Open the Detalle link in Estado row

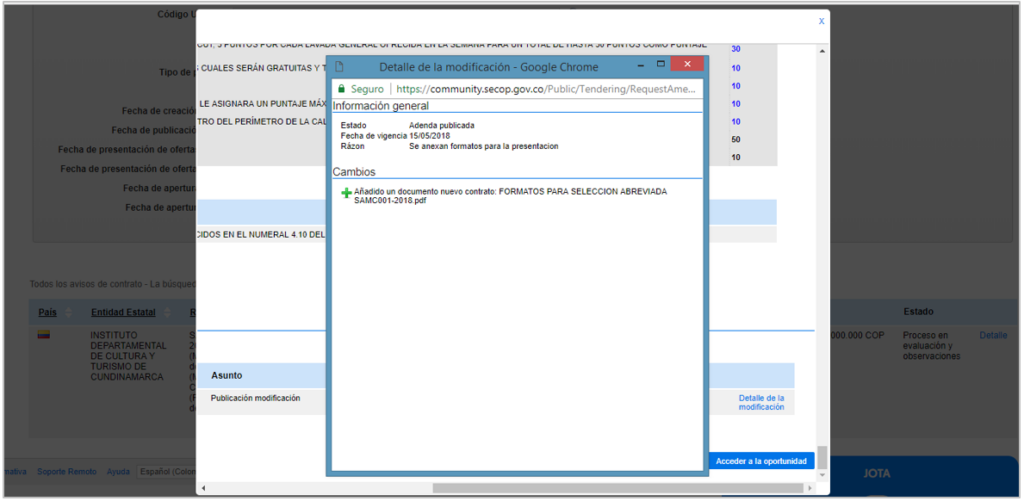[x=992, y=335]
